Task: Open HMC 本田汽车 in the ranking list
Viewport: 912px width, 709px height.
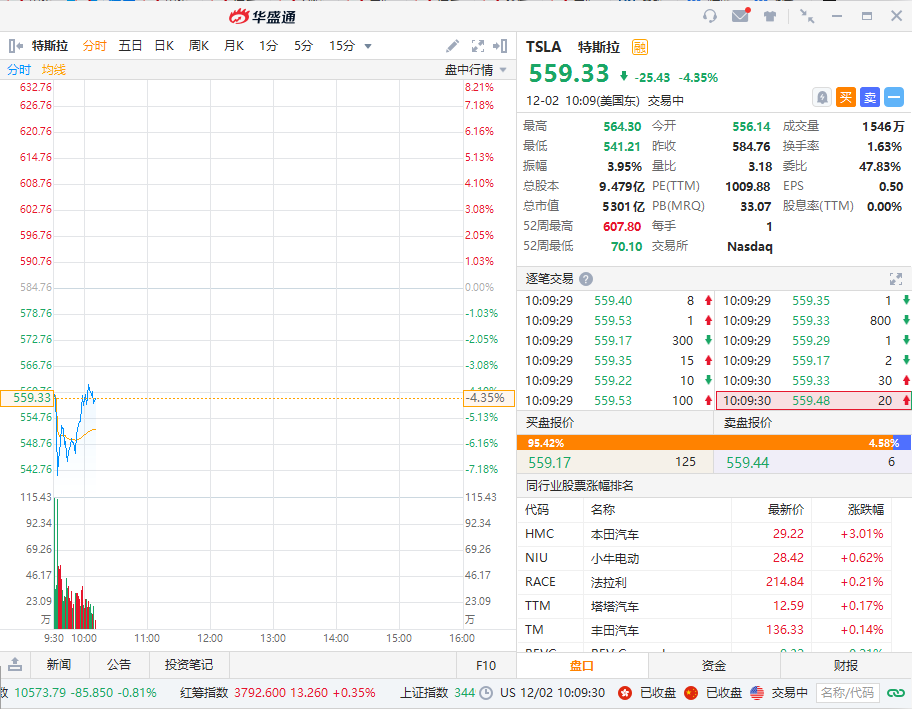Action: coord(615,534)
